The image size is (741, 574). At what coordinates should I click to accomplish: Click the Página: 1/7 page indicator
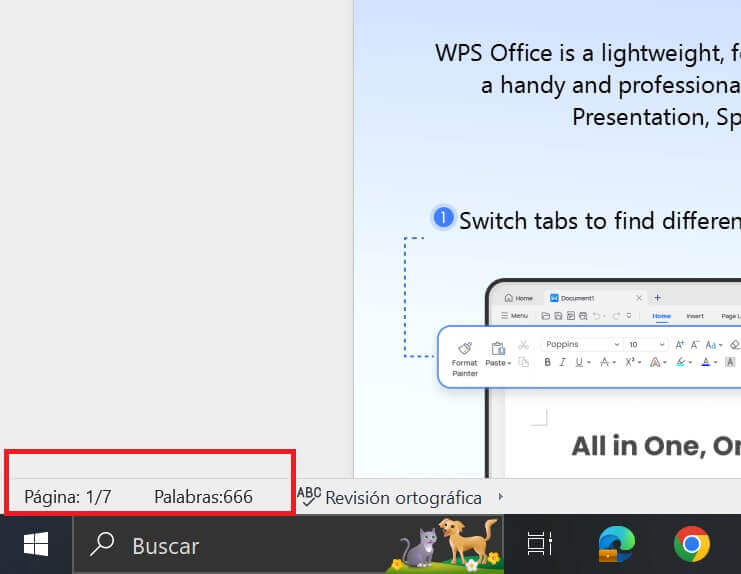(68, 497)
